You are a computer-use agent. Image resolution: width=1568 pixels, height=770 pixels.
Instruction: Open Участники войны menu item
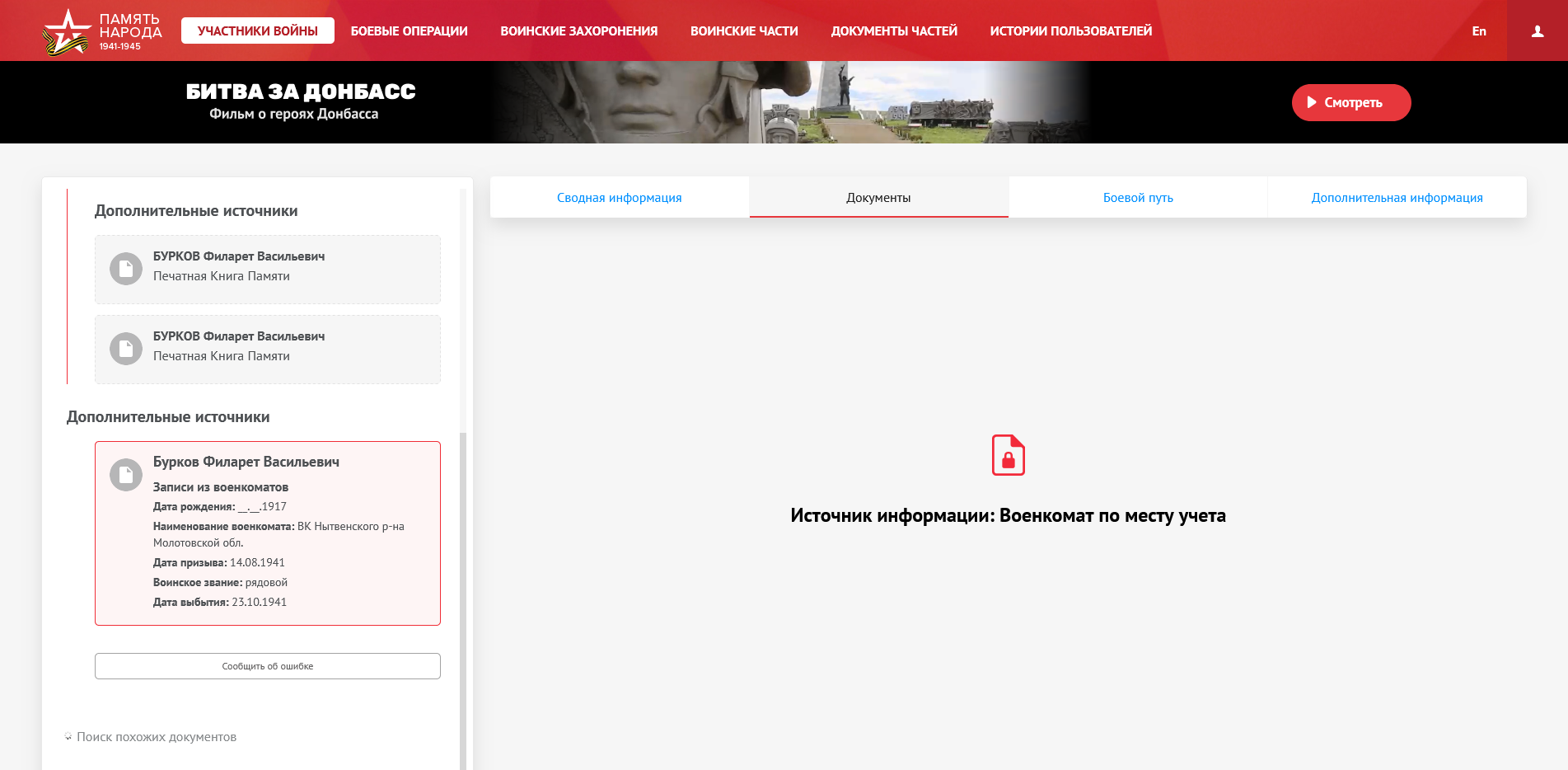257,31
